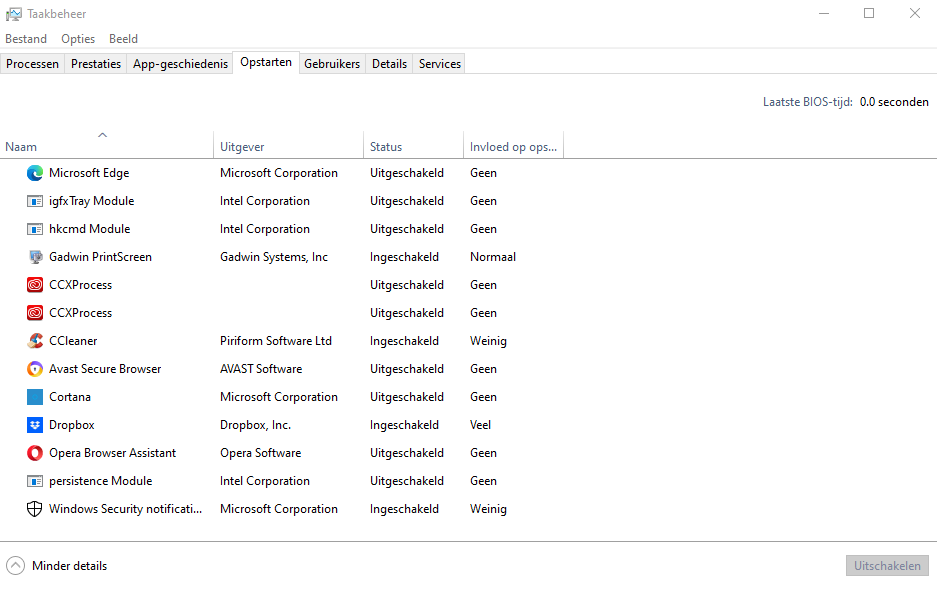Switch to the App-geschiedenis tab
Screen dimensions: 937x590
[x=180, y=64]
